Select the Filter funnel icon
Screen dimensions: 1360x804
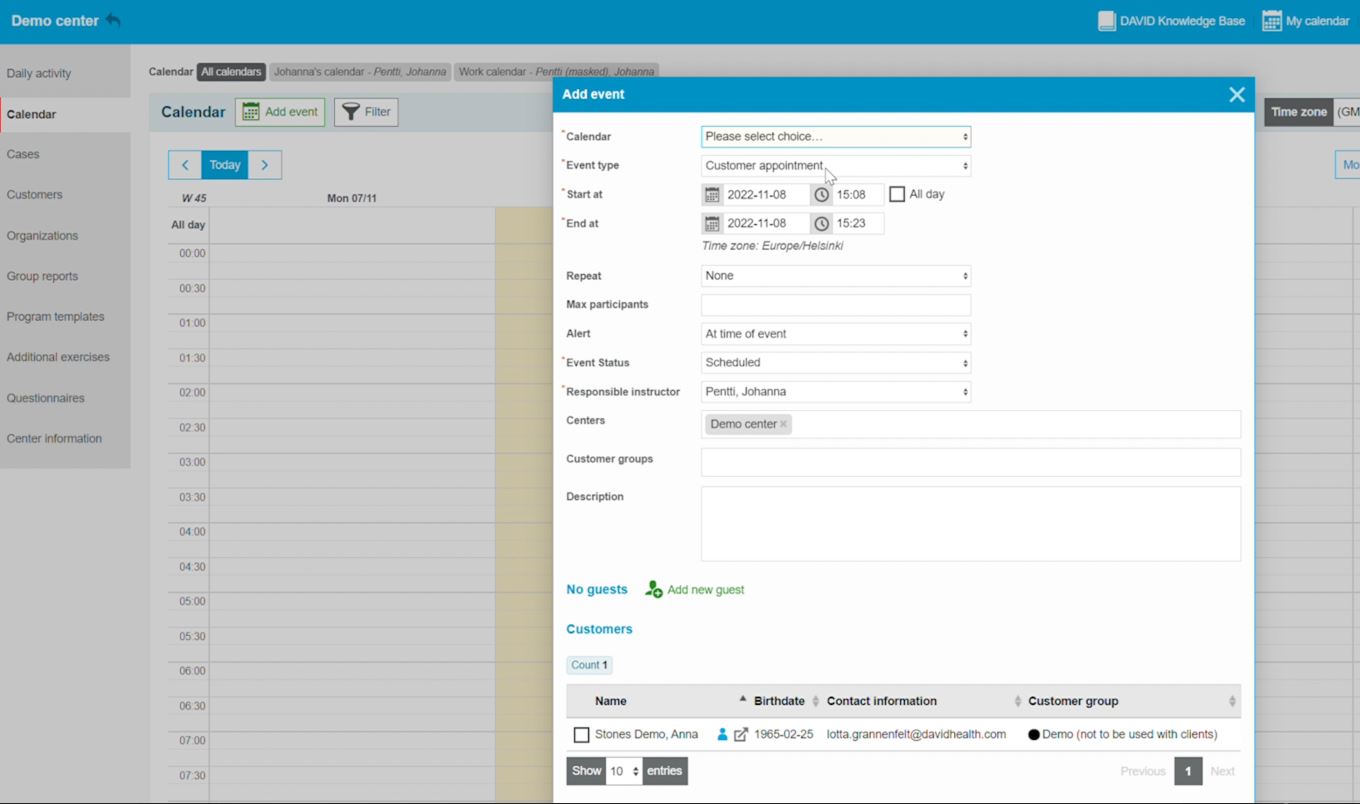click(x=352, y=112)
